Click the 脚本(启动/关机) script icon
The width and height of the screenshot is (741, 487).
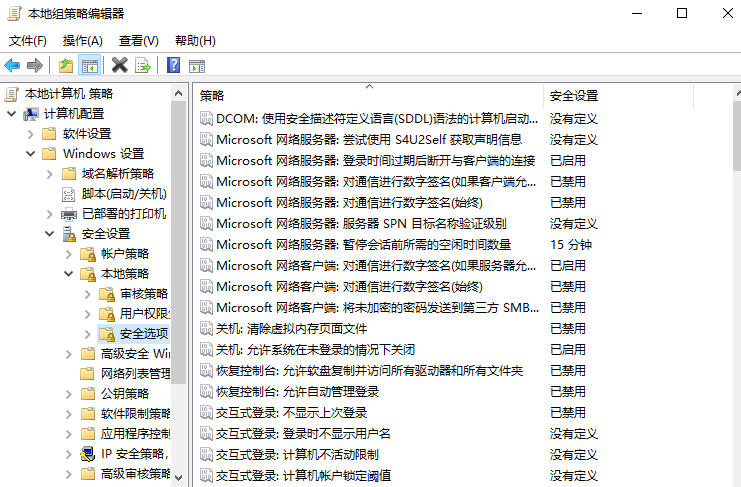pos(69,194)
